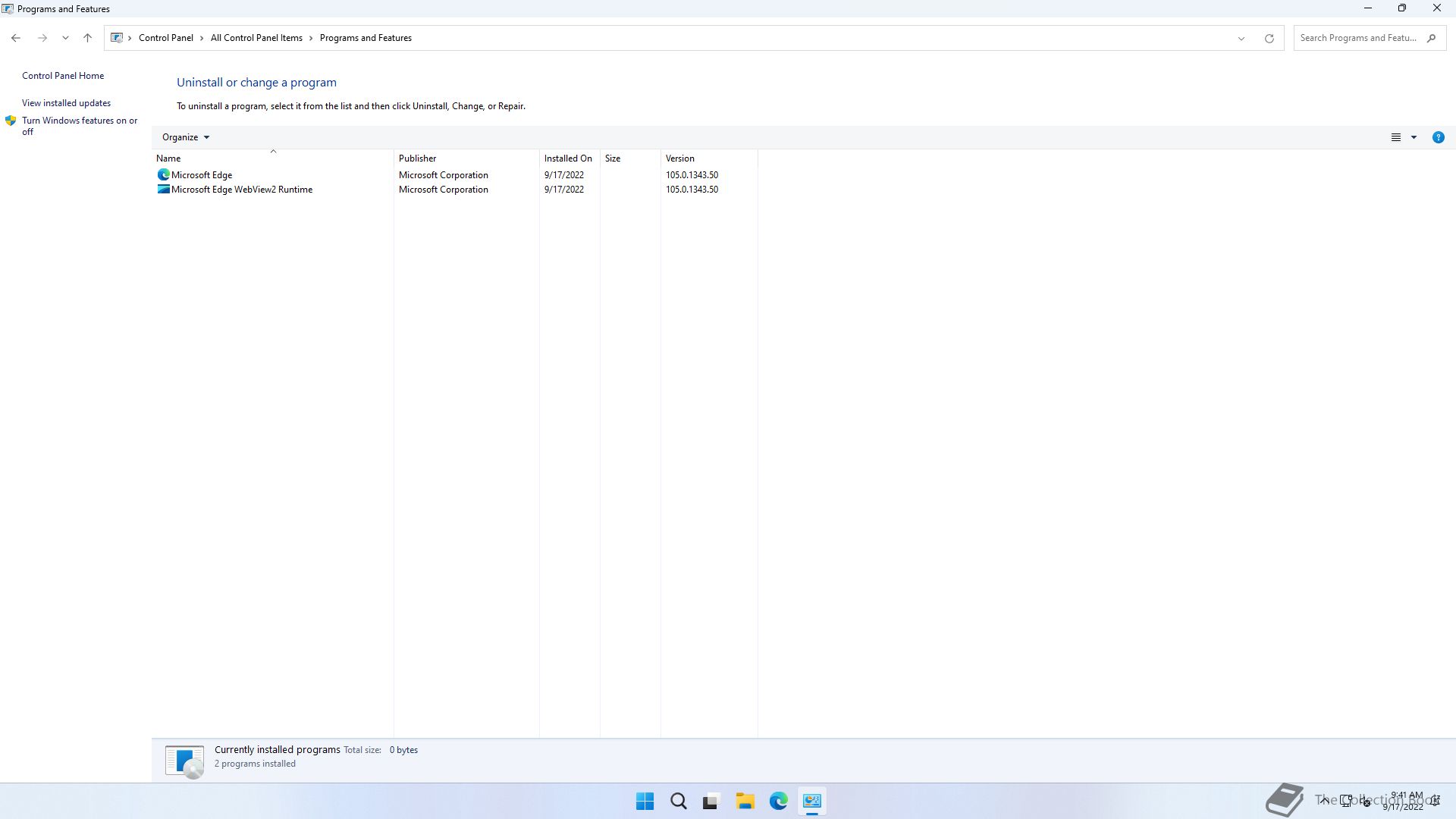Close the Programs and Features window
Viewport: 1456px width, 819px height.
(1437, 8)
